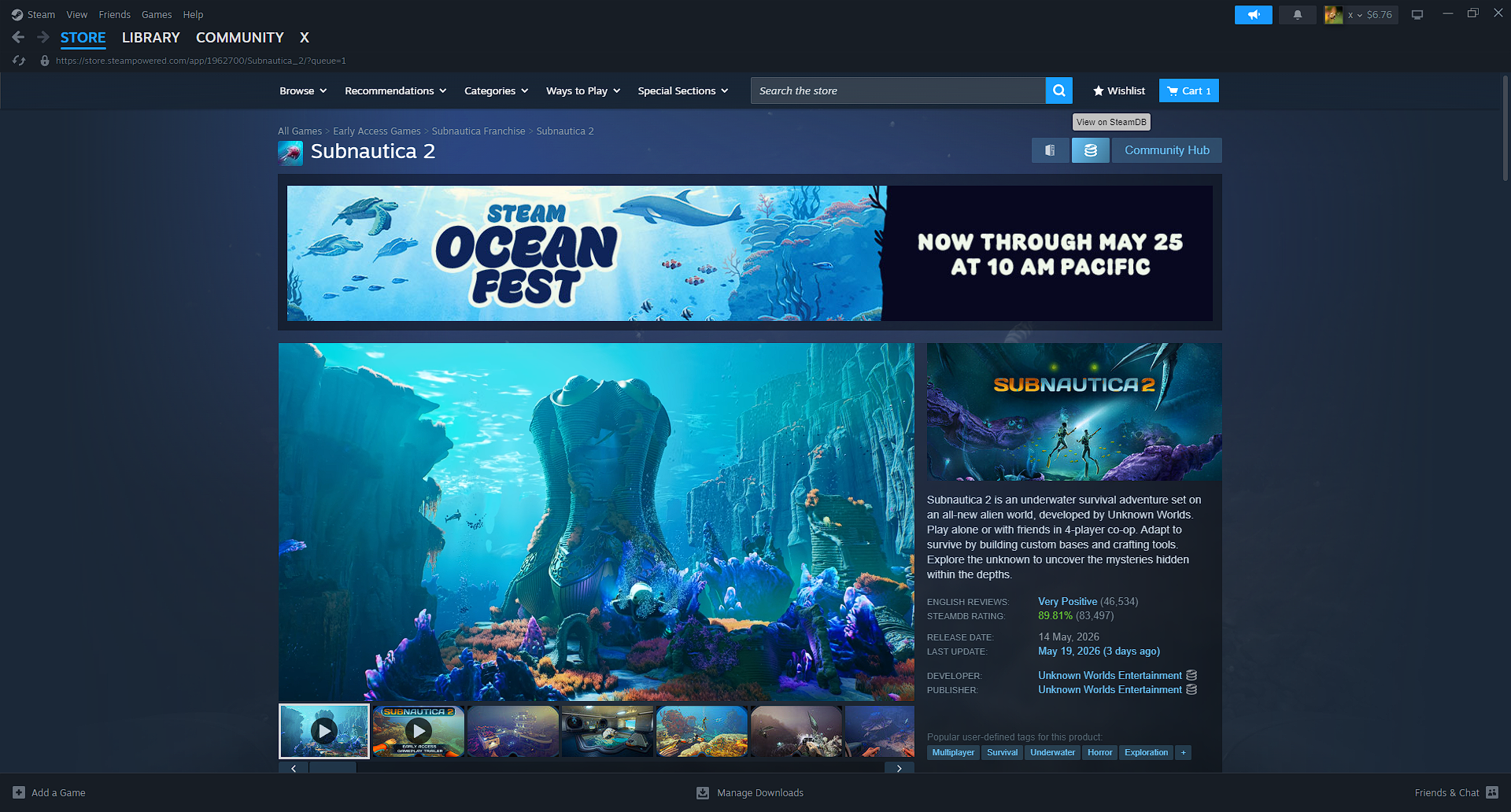Play the Early Access Gameplay Trailer thumbnail
The height and width of the screenshot is (812, 1511).
click(x=419, y=731)
